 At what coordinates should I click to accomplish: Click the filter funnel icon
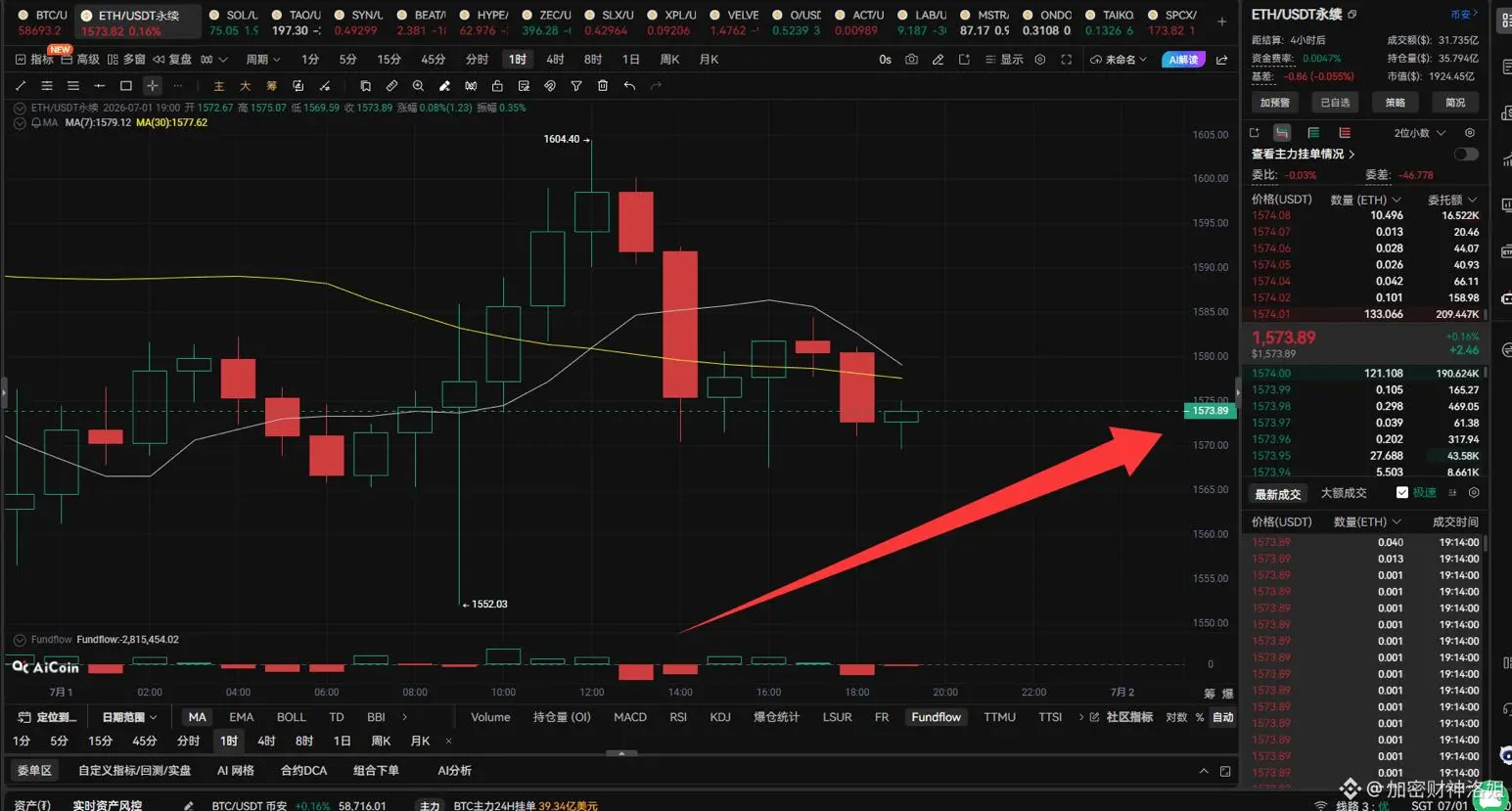click(x=576, y=86)
